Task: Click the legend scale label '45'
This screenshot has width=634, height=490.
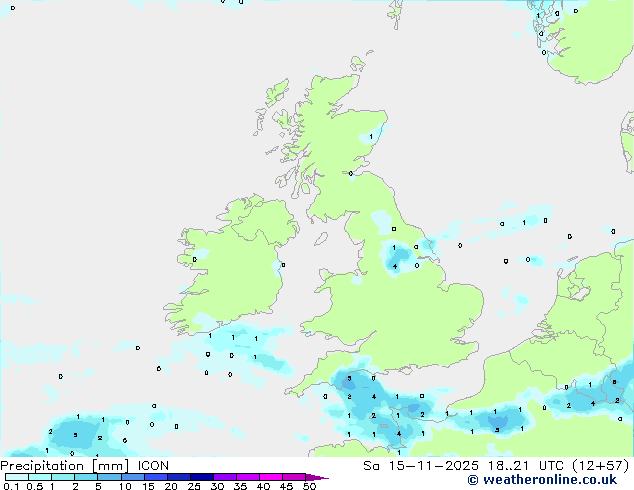Action: 286,486
